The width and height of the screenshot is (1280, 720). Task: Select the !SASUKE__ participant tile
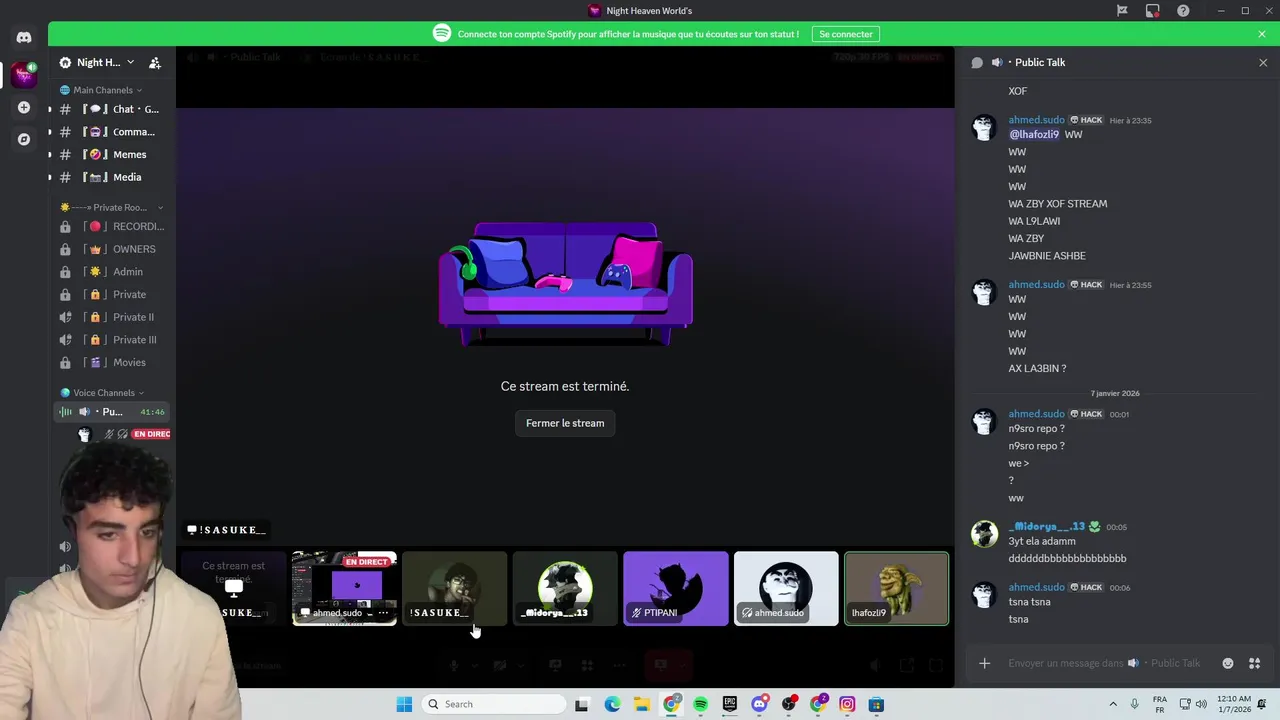455,589
